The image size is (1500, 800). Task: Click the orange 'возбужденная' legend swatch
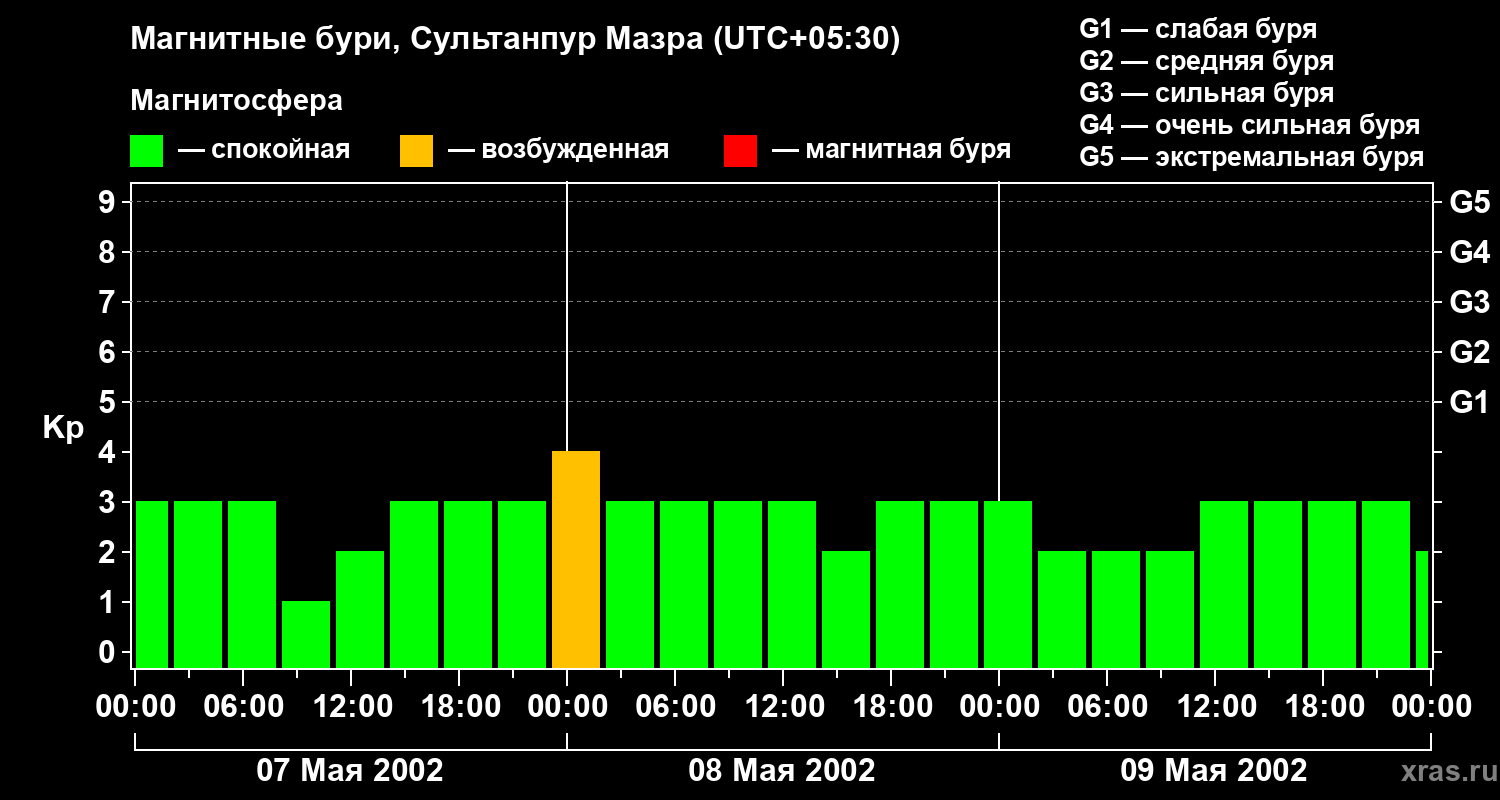pyautogui.click(x=417, y=151)
